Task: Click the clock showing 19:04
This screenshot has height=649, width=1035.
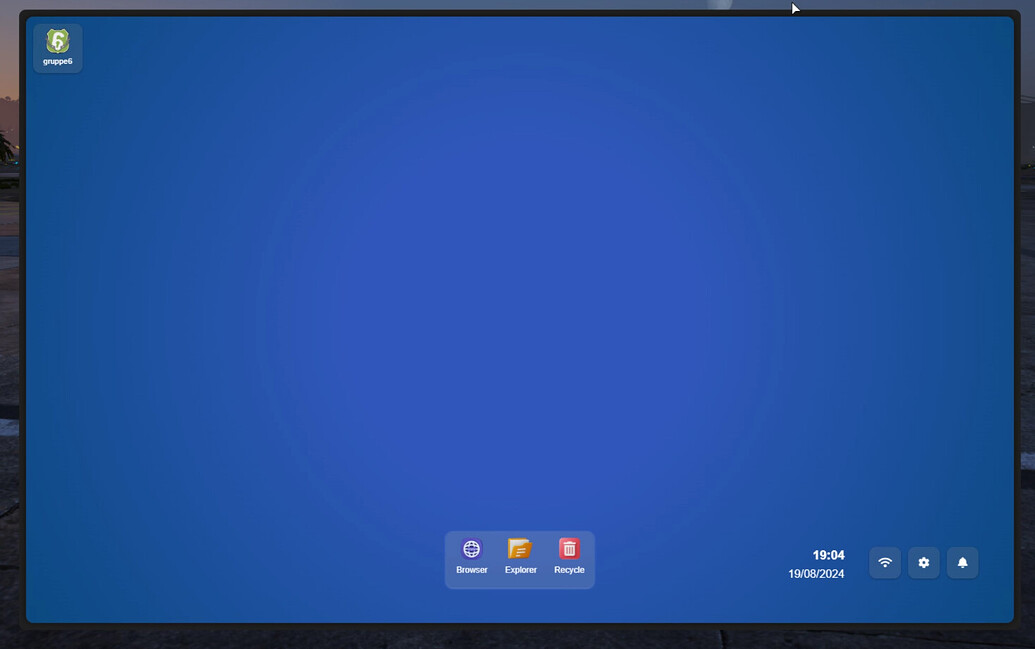Action: click(x=828, y=555)
